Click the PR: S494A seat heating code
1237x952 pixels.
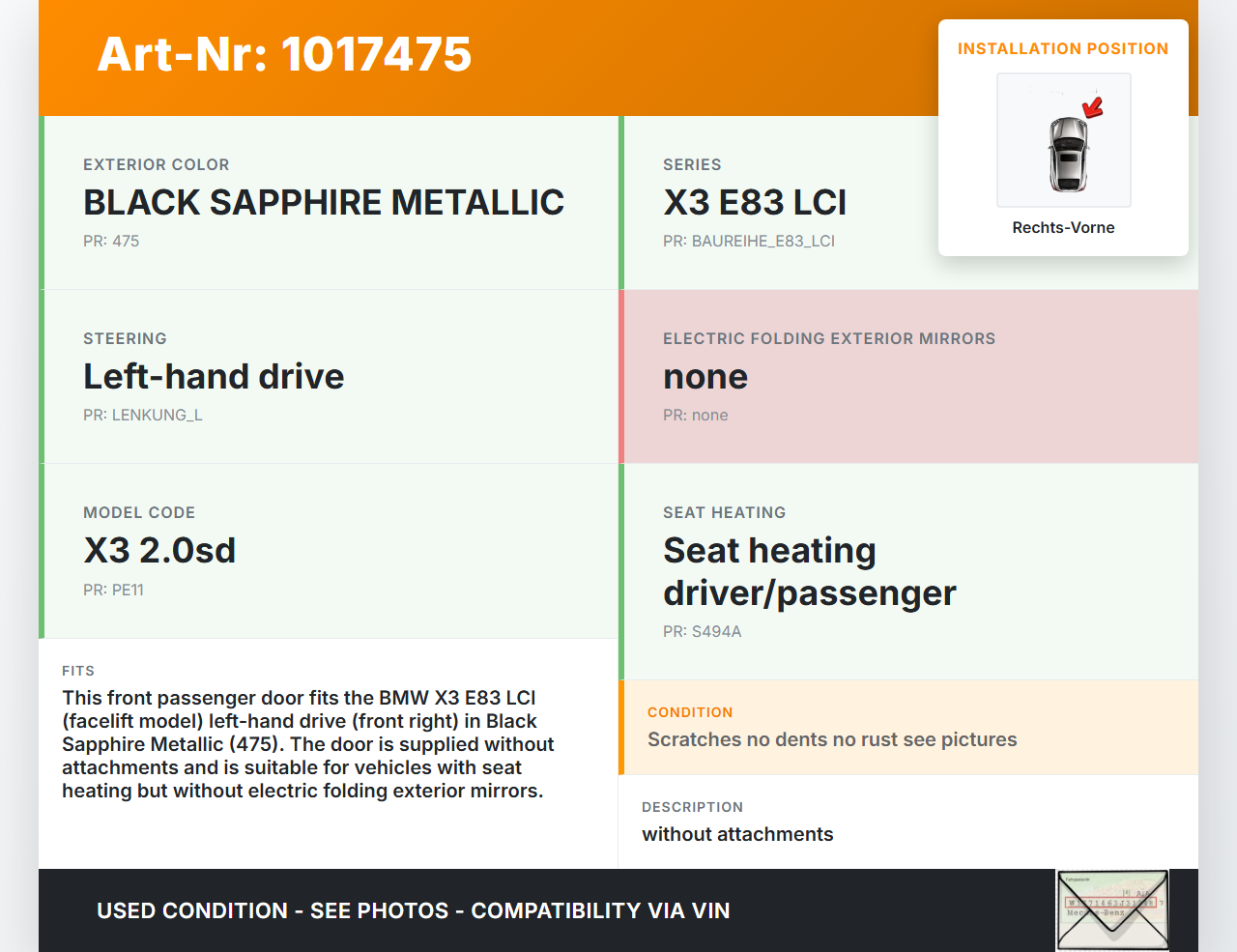point(702,631)
